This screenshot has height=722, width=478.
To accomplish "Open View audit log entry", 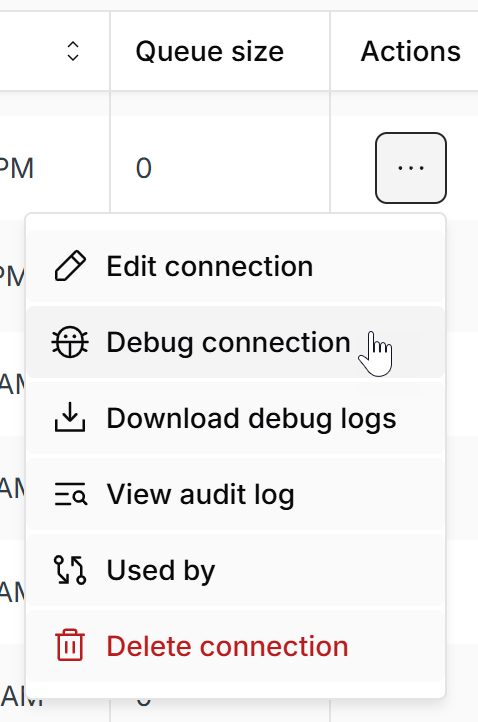I will [236, 495].
